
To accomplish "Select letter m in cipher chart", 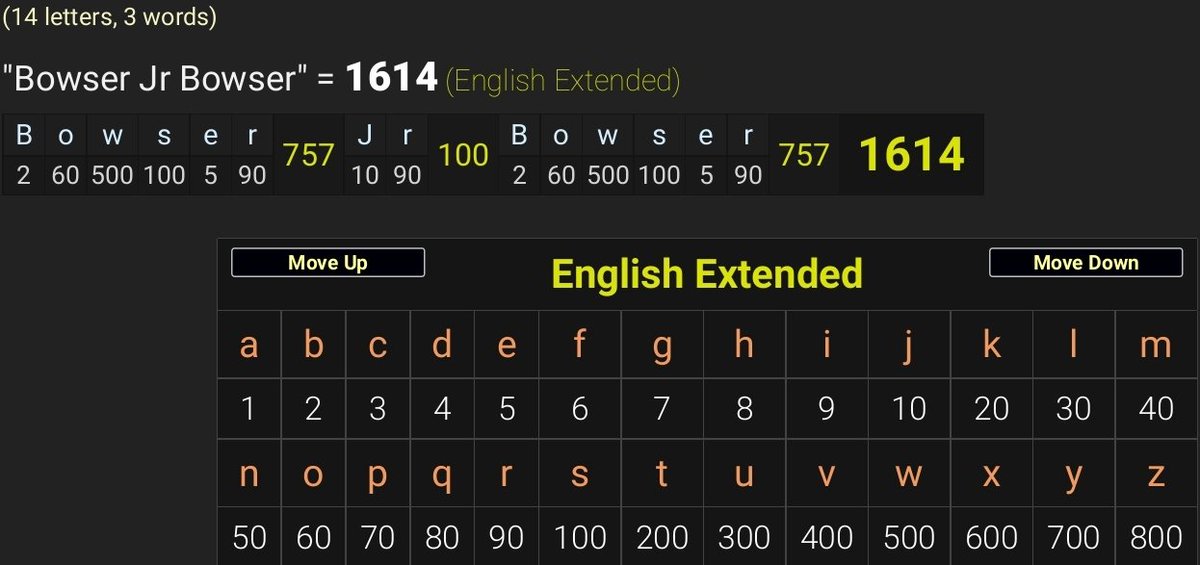I will tap(1156, 345).
